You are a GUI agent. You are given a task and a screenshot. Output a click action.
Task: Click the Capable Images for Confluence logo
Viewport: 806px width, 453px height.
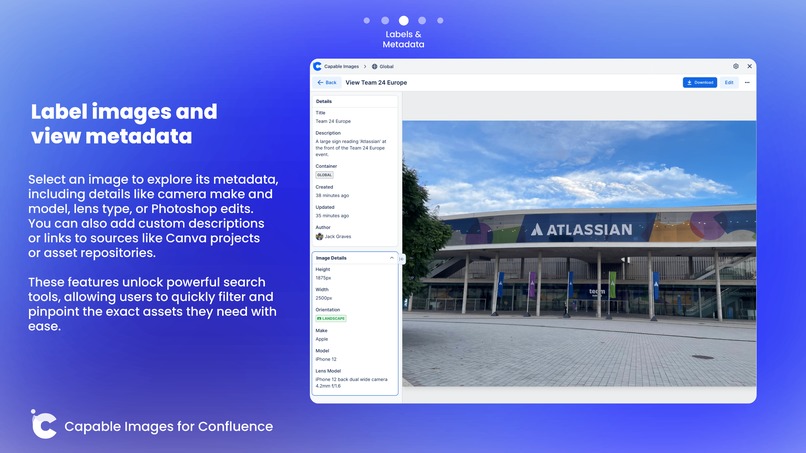[x=44, y=425]
